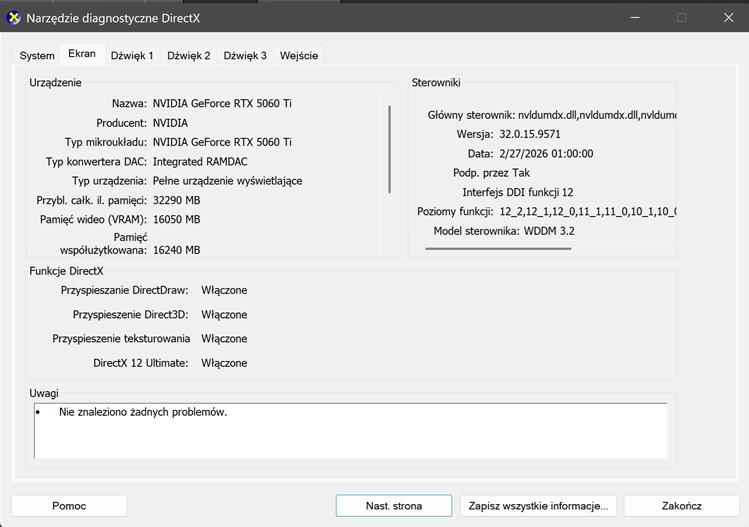The image size is (749, 527).
Task: Go to the Dźwięk 2 tab
Action: tap(189, 56)
